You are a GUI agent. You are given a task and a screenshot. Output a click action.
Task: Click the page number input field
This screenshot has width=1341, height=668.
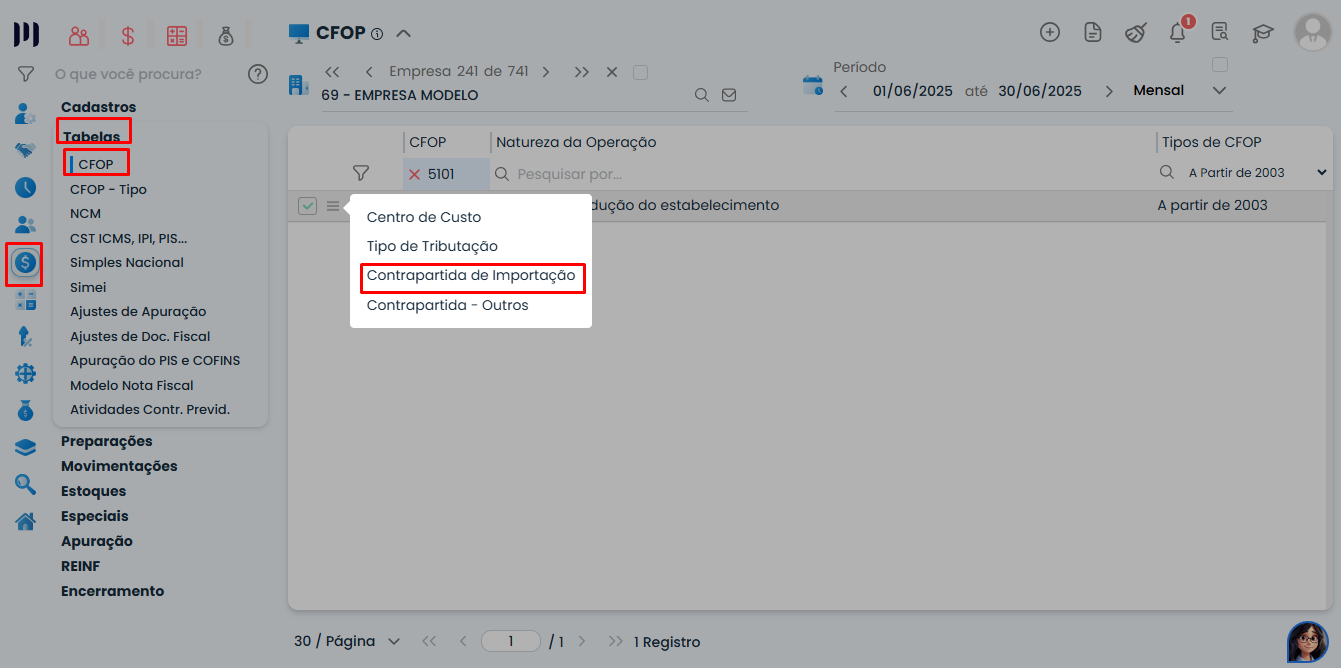click(x=510, y=641)
